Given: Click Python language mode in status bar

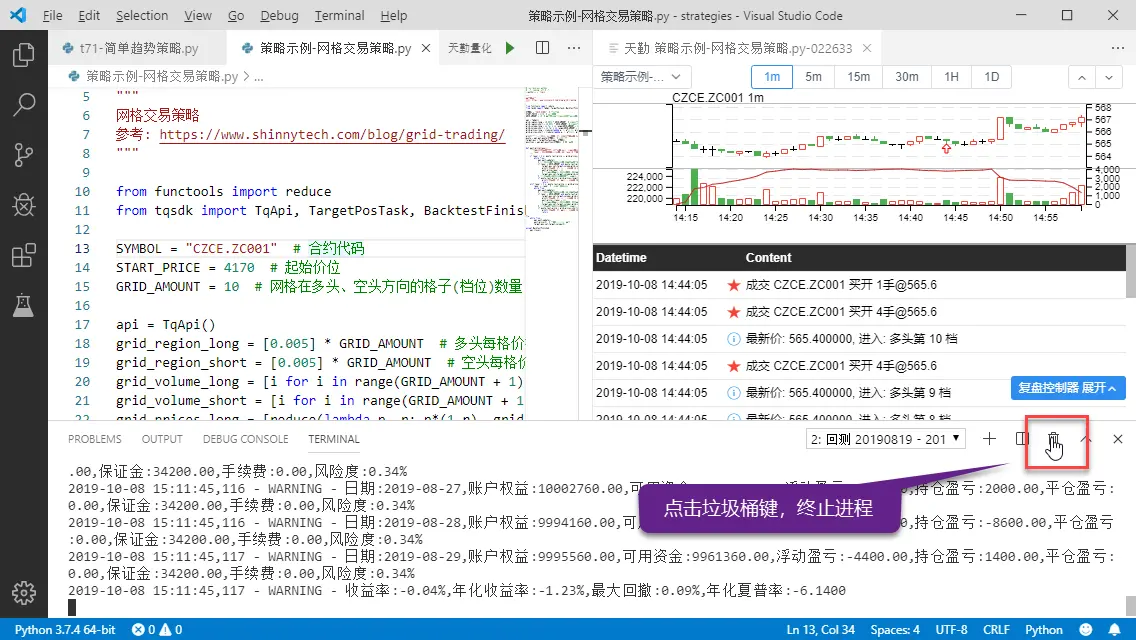Looking at the screenshot, I should [1043, 630].
